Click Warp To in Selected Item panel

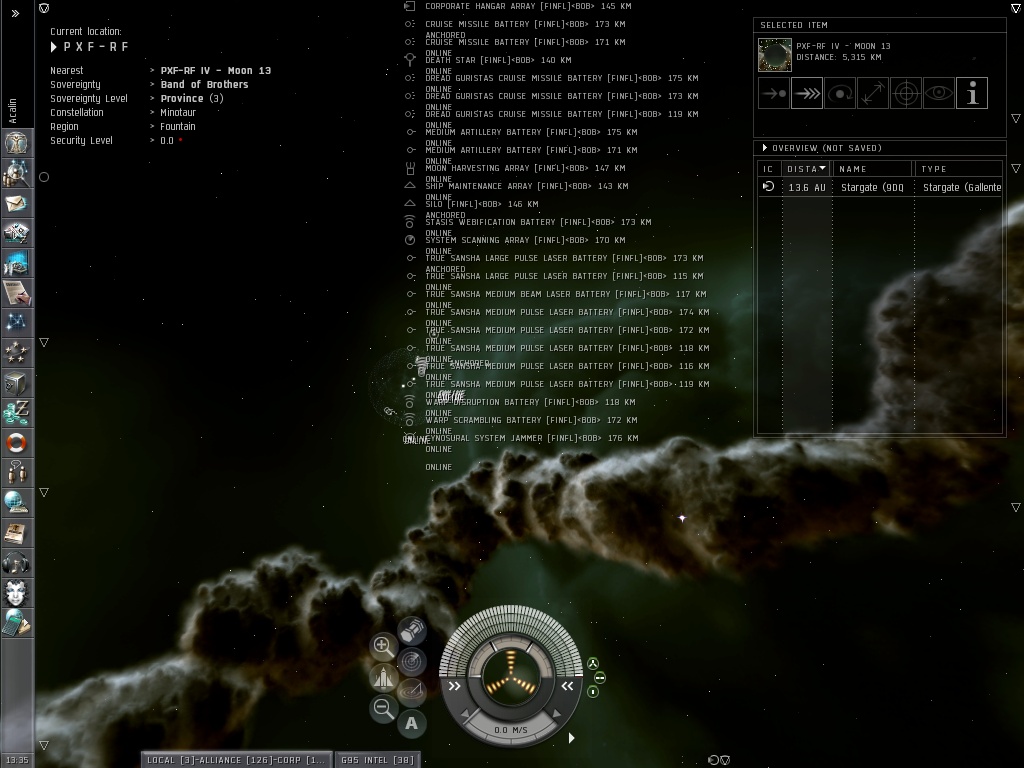tap(807, 93)
